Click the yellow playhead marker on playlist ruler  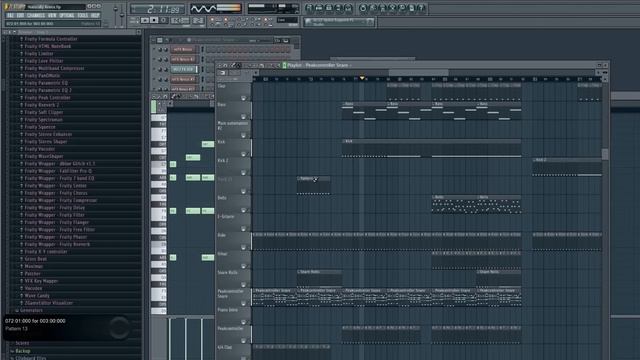[x=362, y=78]
